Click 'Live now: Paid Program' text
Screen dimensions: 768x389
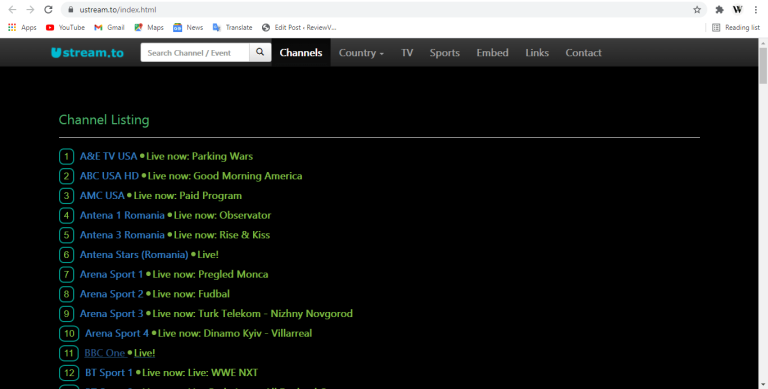coord(188,195)
